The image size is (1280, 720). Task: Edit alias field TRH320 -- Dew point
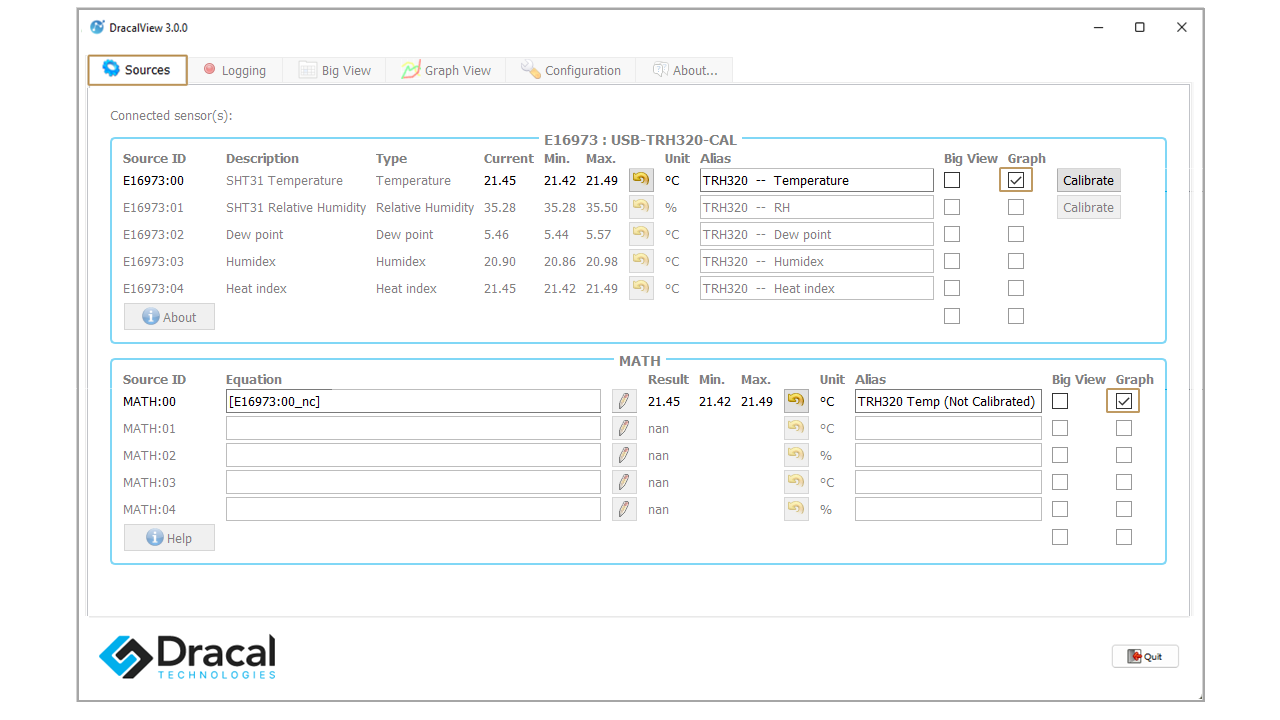tap(816, 235)
